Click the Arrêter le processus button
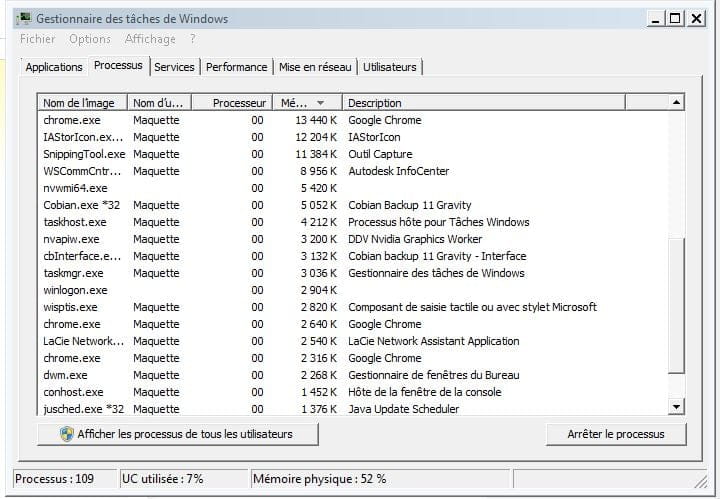This screenshot has width=720, height=499. (x=616, y=434)
